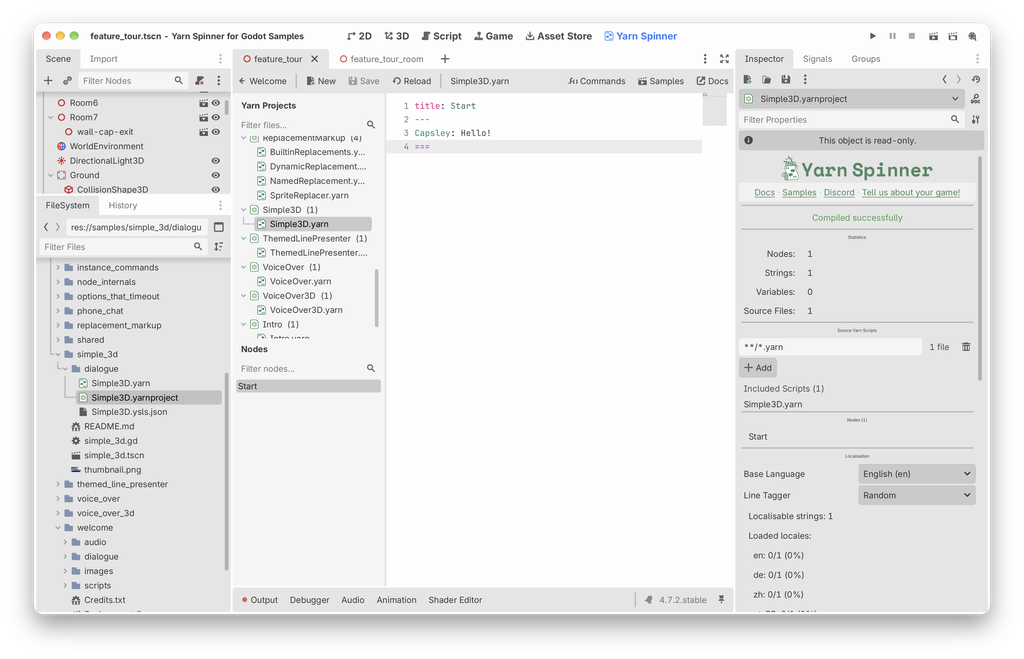Toggle visibility of Room6 node
This screenshot has width=1024, height=659.
click(216, 103)
